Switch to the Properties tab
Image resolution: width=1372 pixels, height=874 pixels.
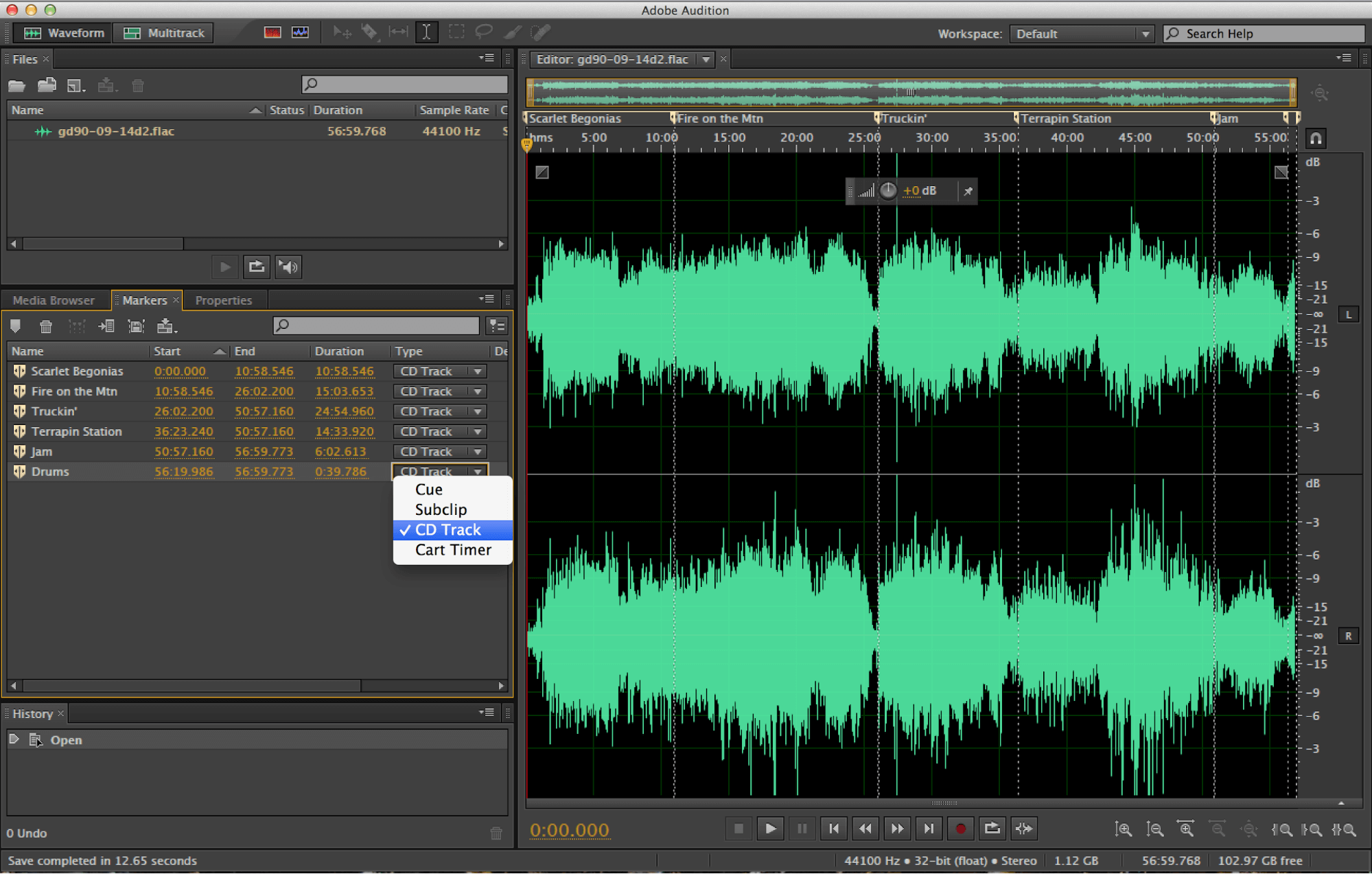click(225, 299)
